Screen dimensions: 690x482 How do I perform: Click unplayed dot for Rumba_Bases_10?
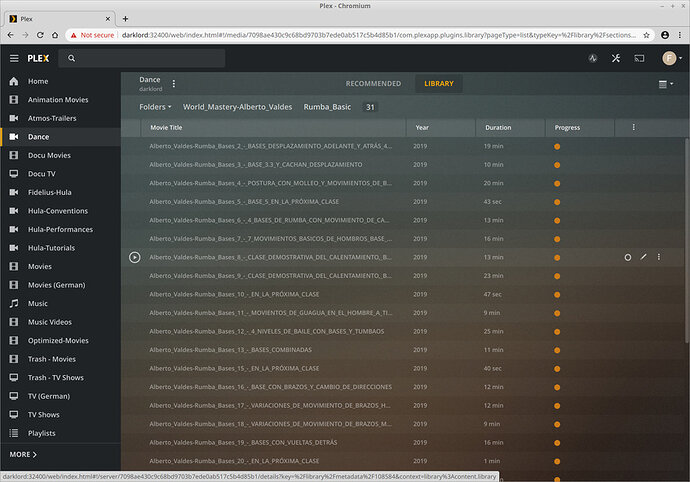pos(557,294)
